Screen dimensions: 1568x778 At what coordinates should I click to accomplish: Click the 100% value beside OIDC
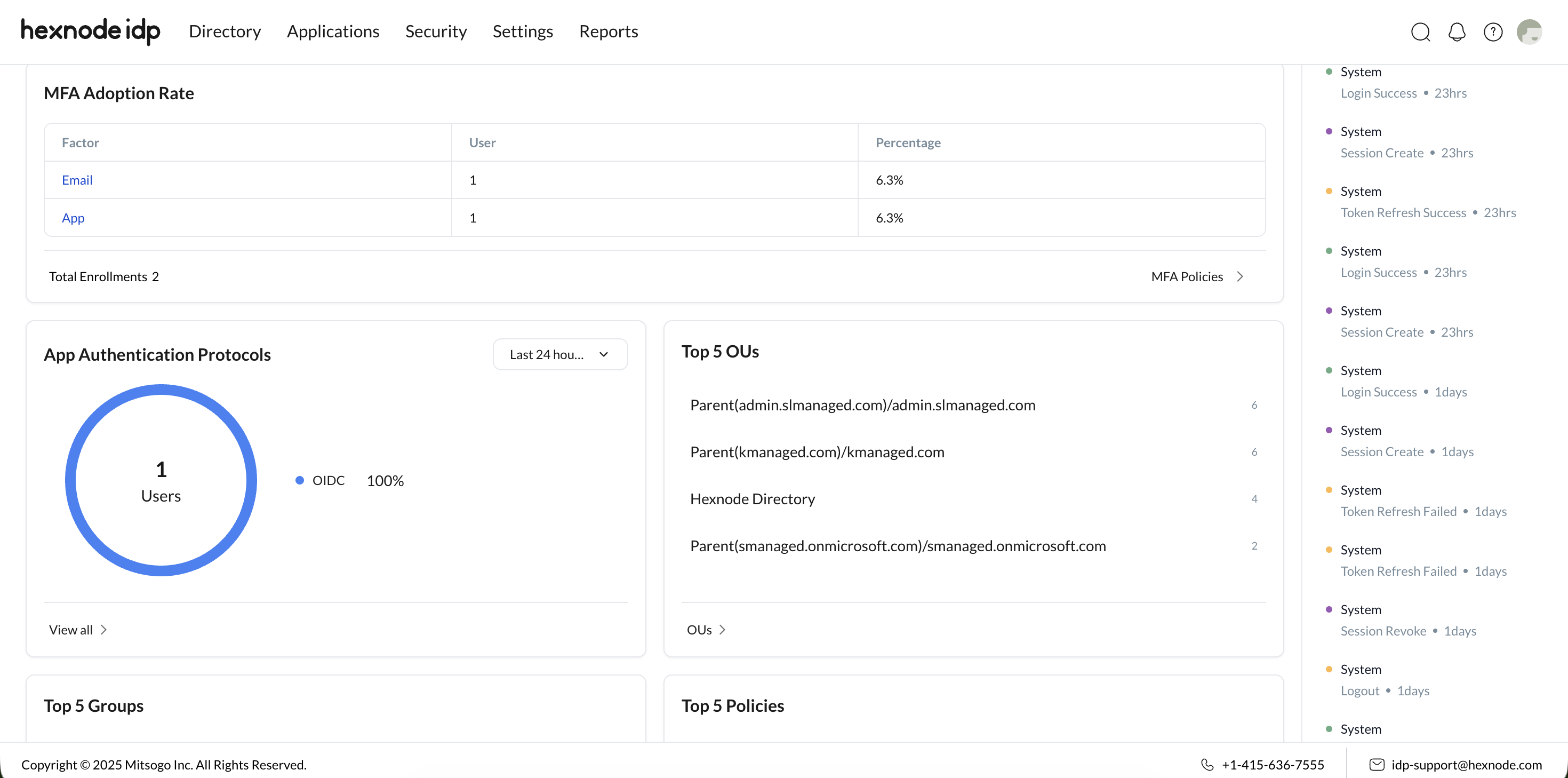point(385,480)
